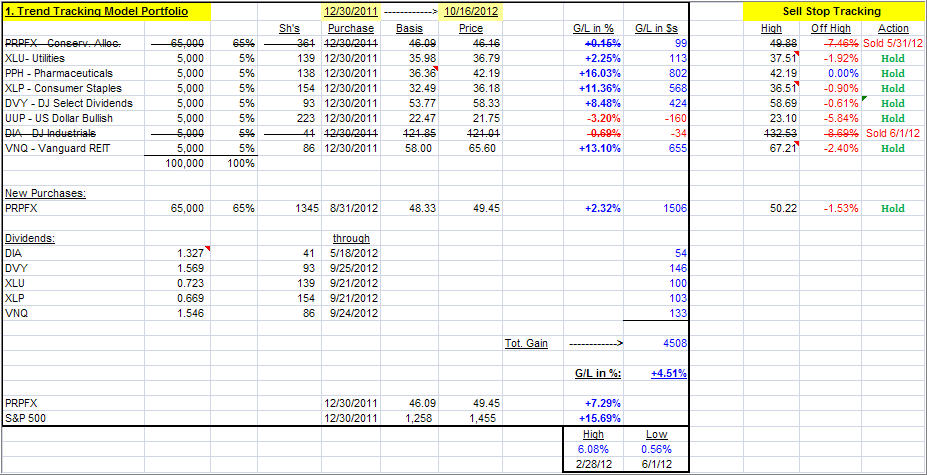Click the UUP off-high value -5.84%

pyautogui.click(x=841, y=118)
